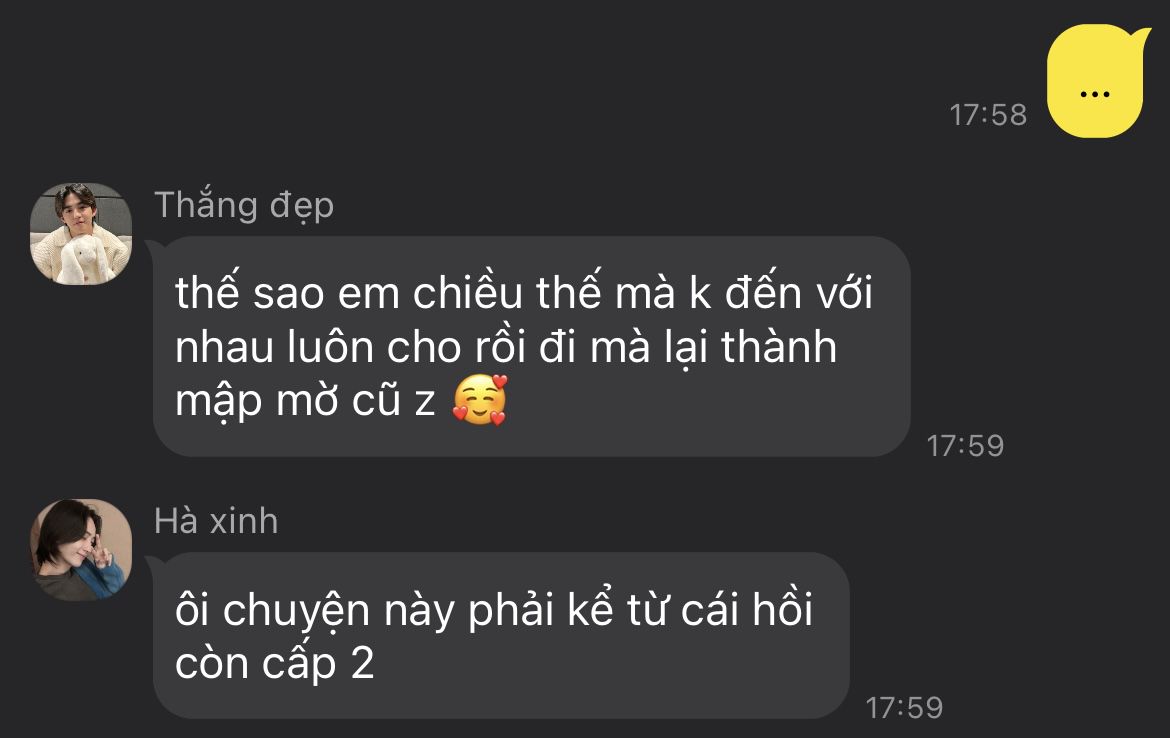Viewport: 1170px width, 738px height.
Task: Tap the smiling hearts emoji in message
Action: pyautogui.click(x=481, y=400)
